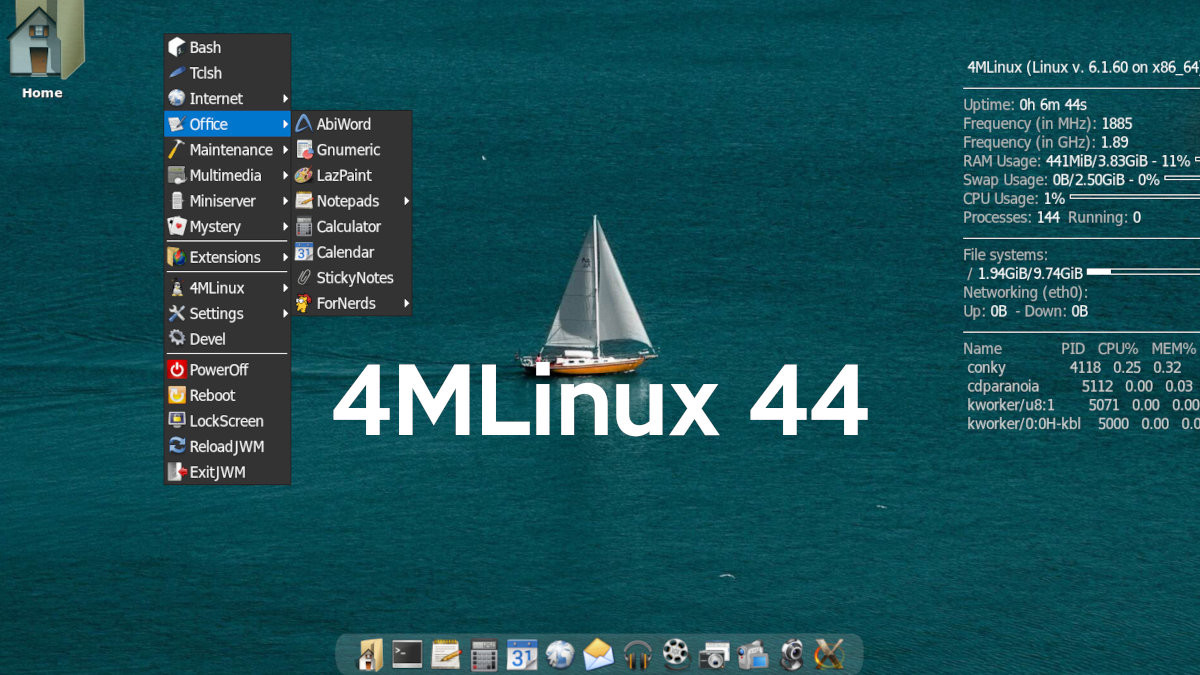Screen dimensions: 1200x675
Task: Click the ReloadJWM refresh arrows icon
Action: [177, 446]
